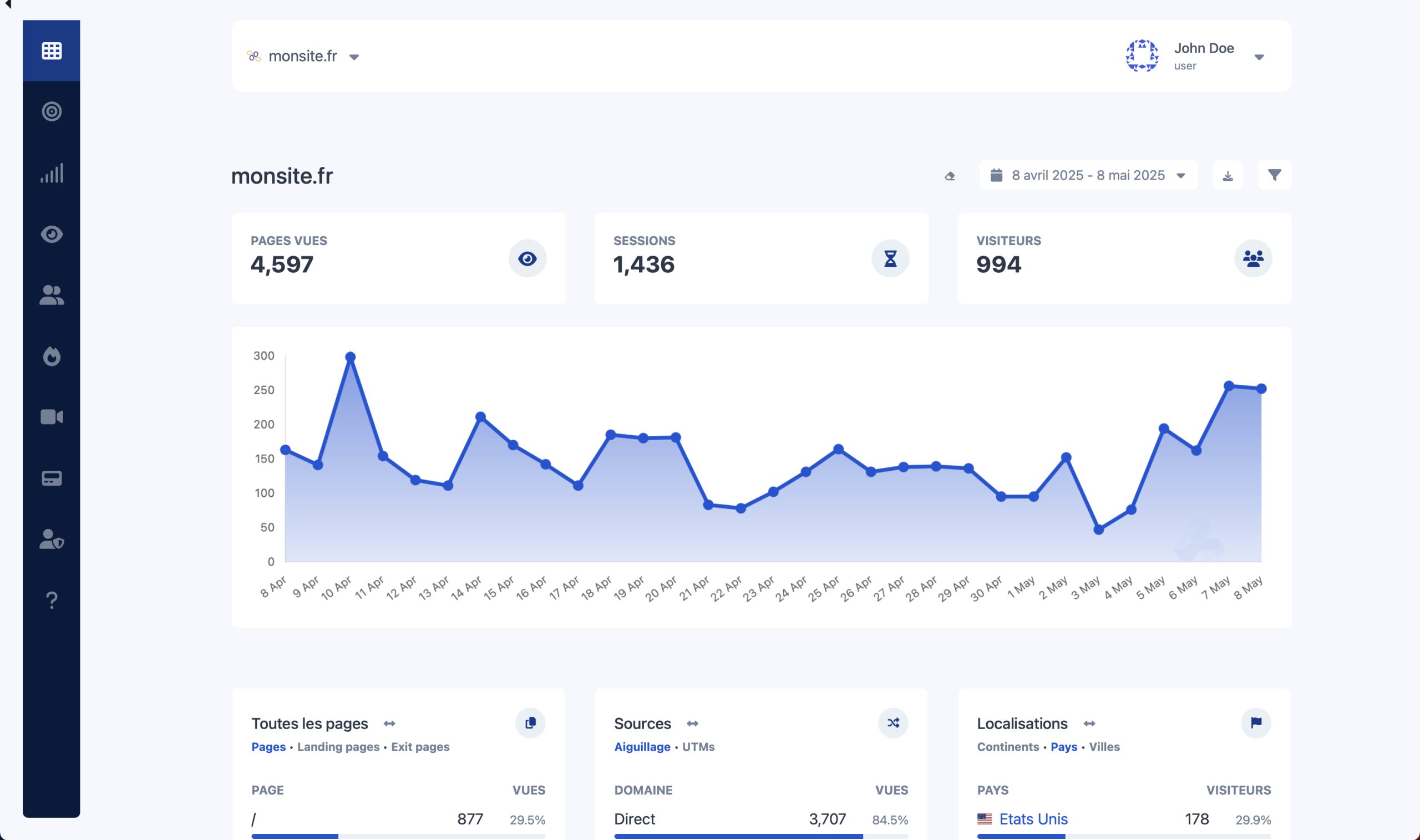
Task: Open the funnel filter button
Action: (1274, 175)
